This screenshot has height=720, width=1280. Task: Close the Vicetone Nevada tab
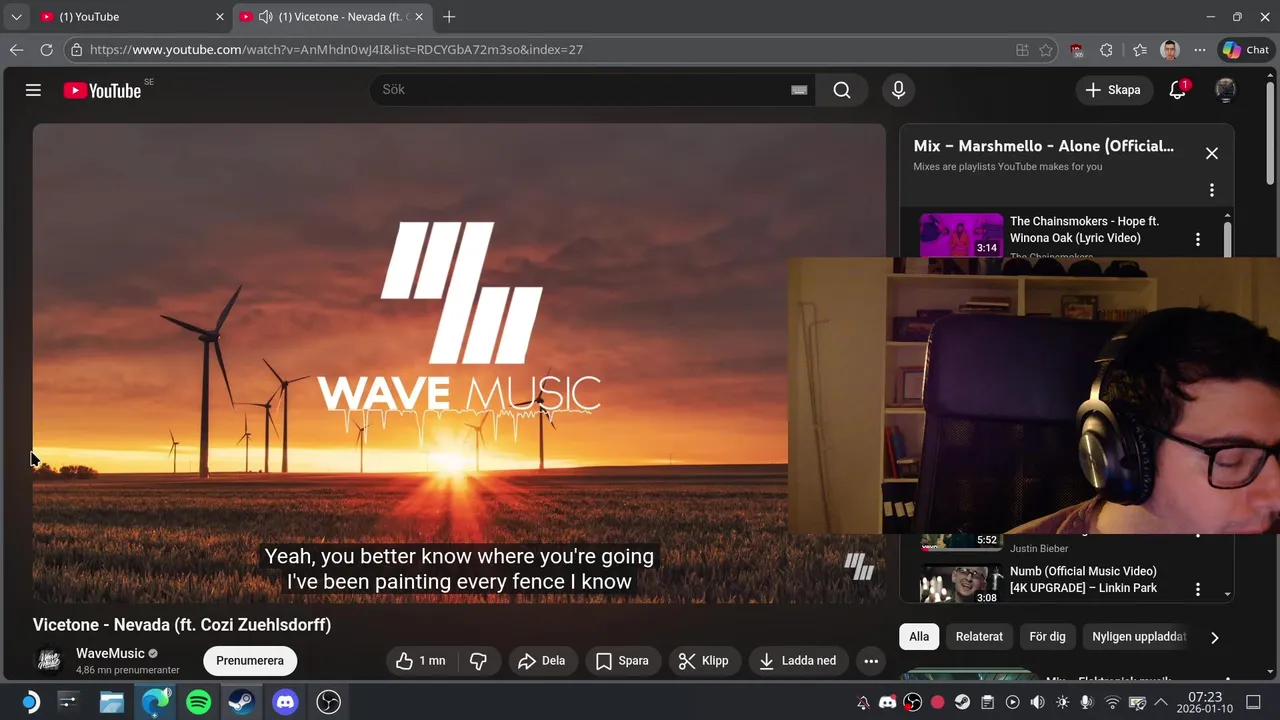(x=419, y=17)
